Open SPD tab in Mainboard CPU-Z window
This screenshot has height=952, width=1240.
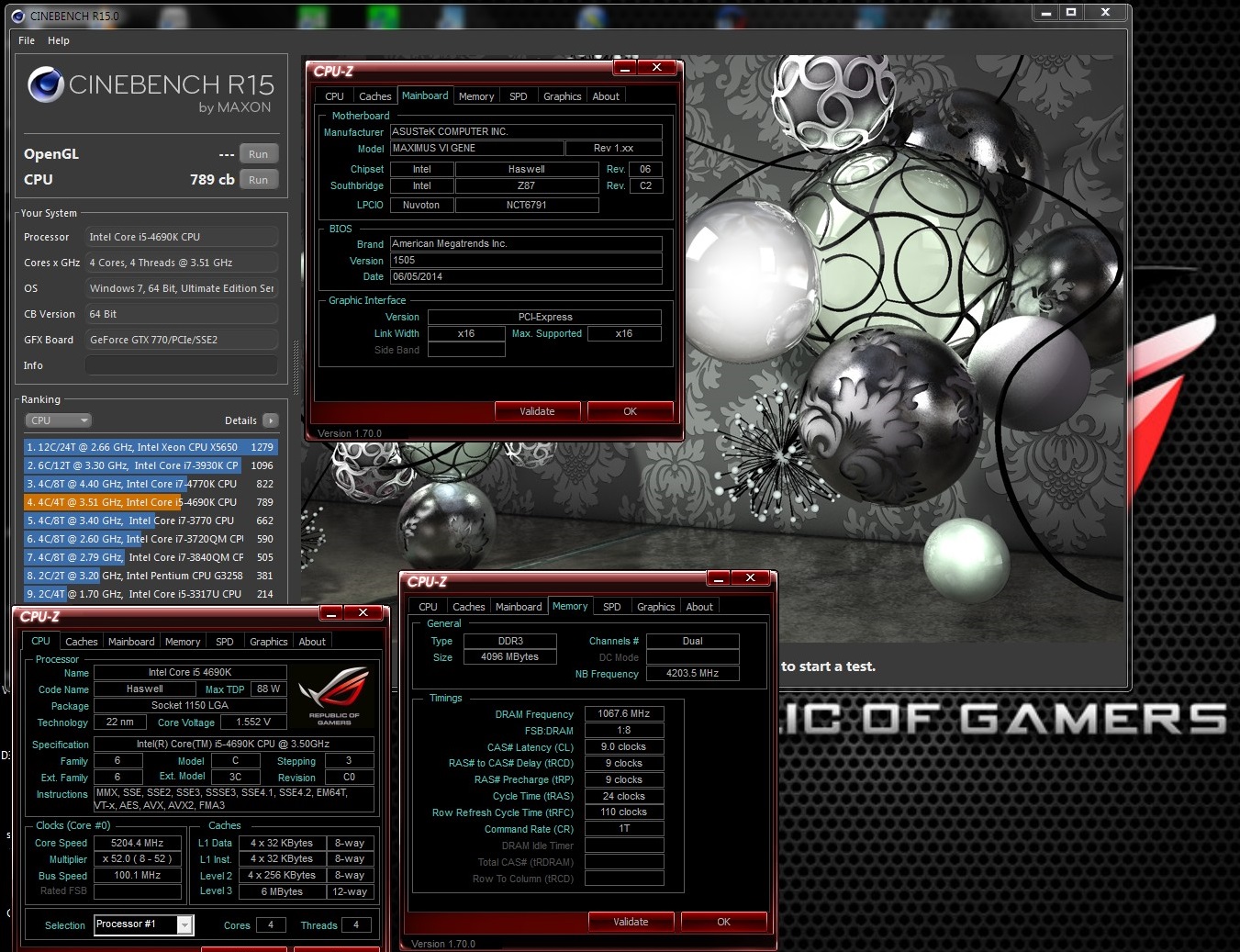point(519,96)
